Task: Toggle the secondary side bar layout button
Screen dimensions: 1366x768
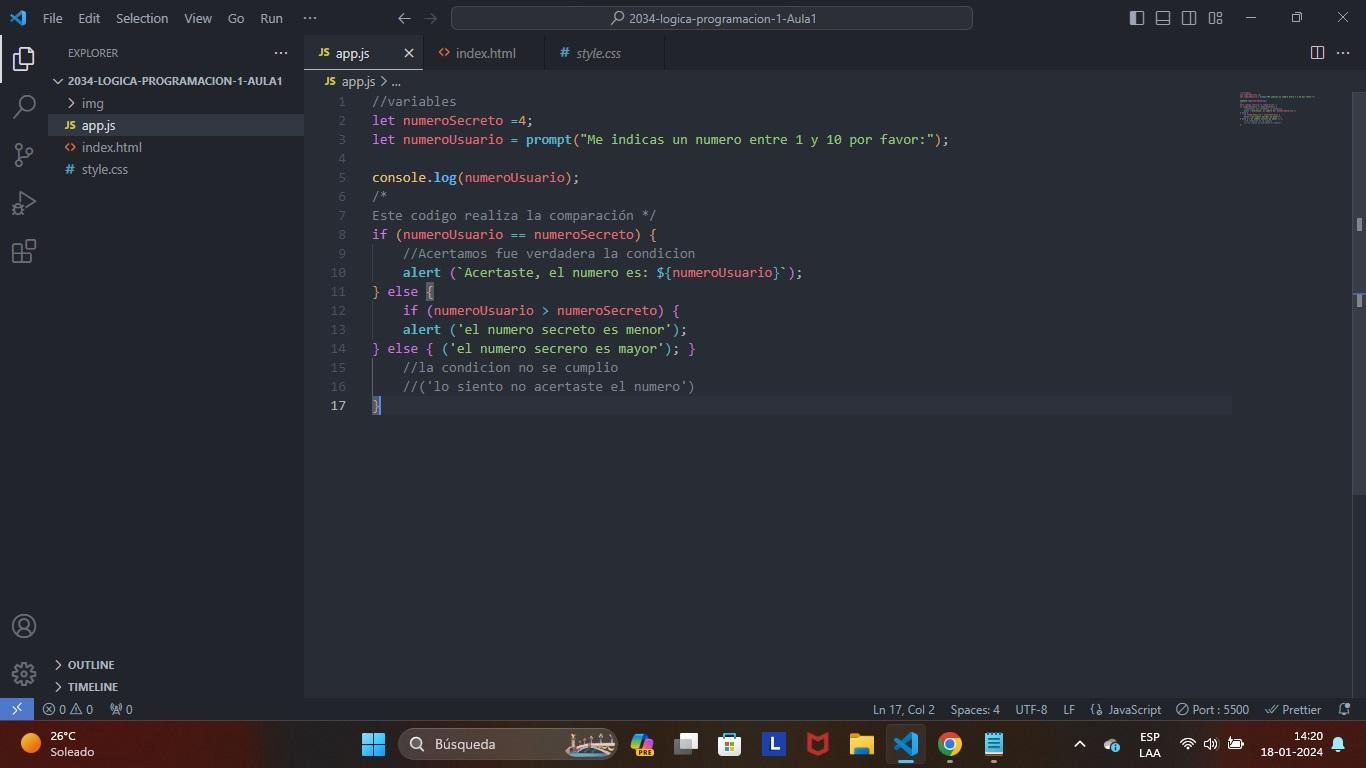Action: (1189, 18)
